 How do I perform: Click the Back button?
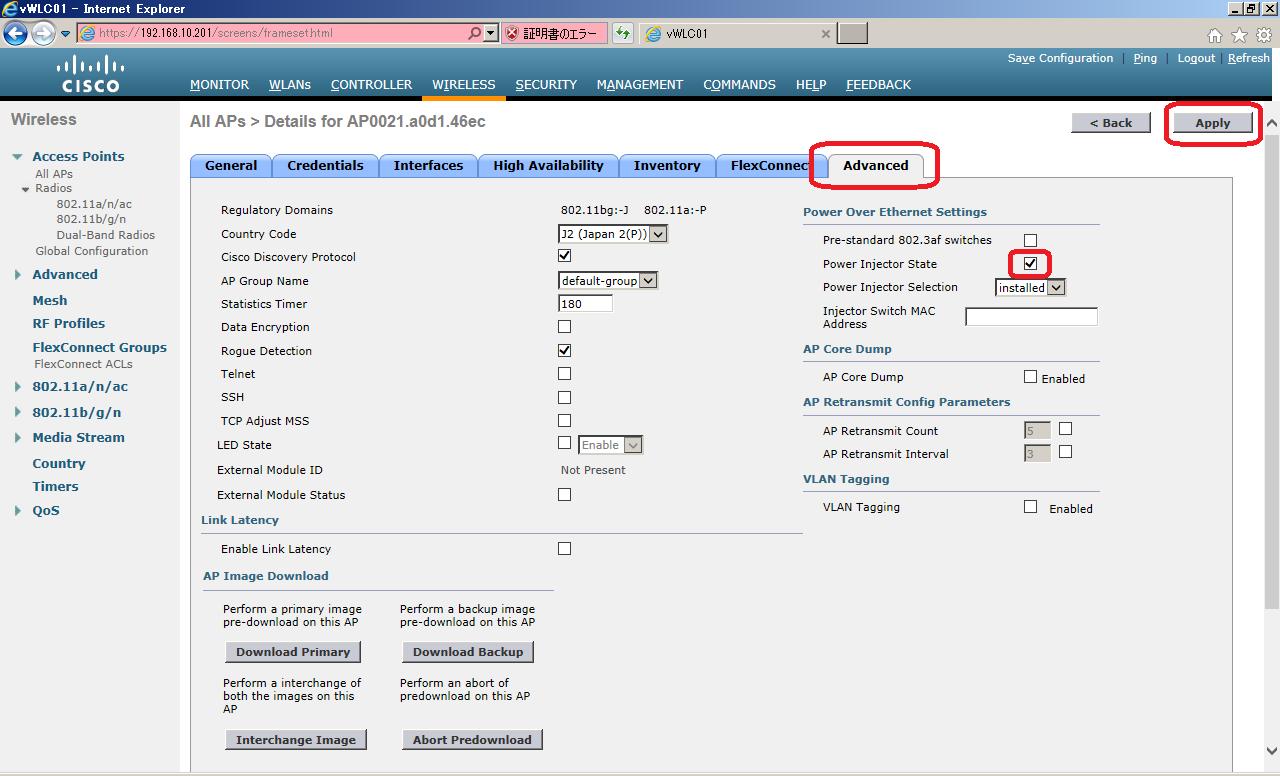click(x=1111, y=123)
